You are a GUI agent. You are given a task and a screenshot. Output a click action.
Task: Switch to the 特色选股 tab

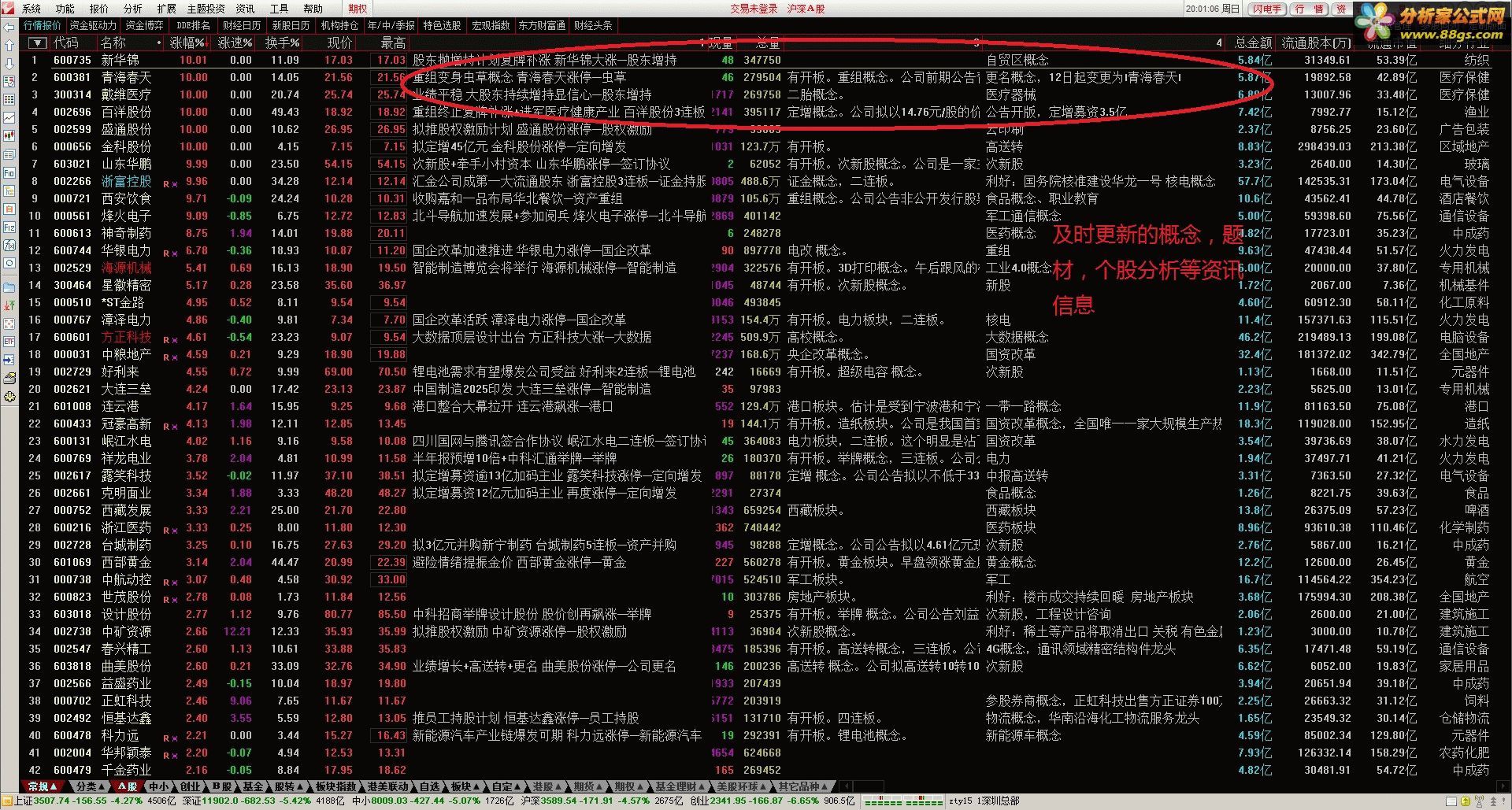coord(443,25)
